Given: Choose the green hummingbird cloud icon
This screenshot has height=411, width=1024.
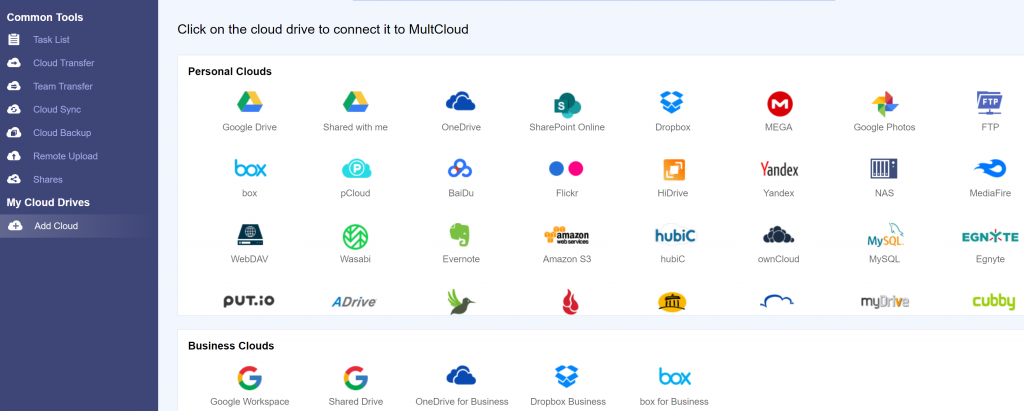Looking at the screenshot, I should 461,302.
